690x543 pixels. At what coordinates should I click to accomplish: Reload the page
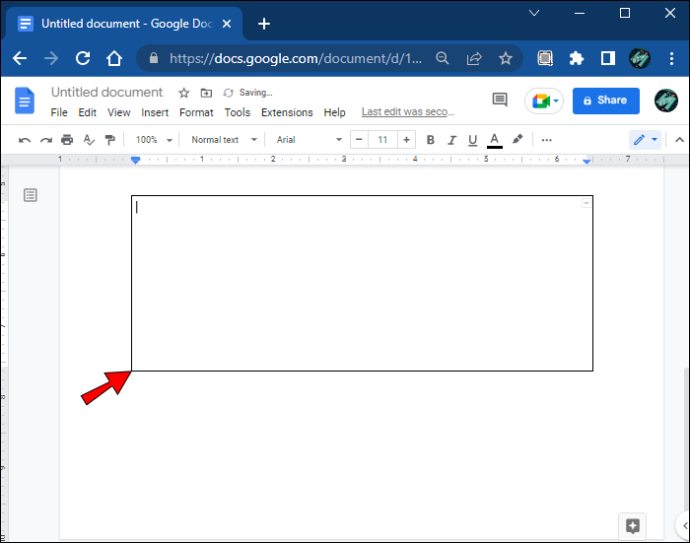[83, 58]
